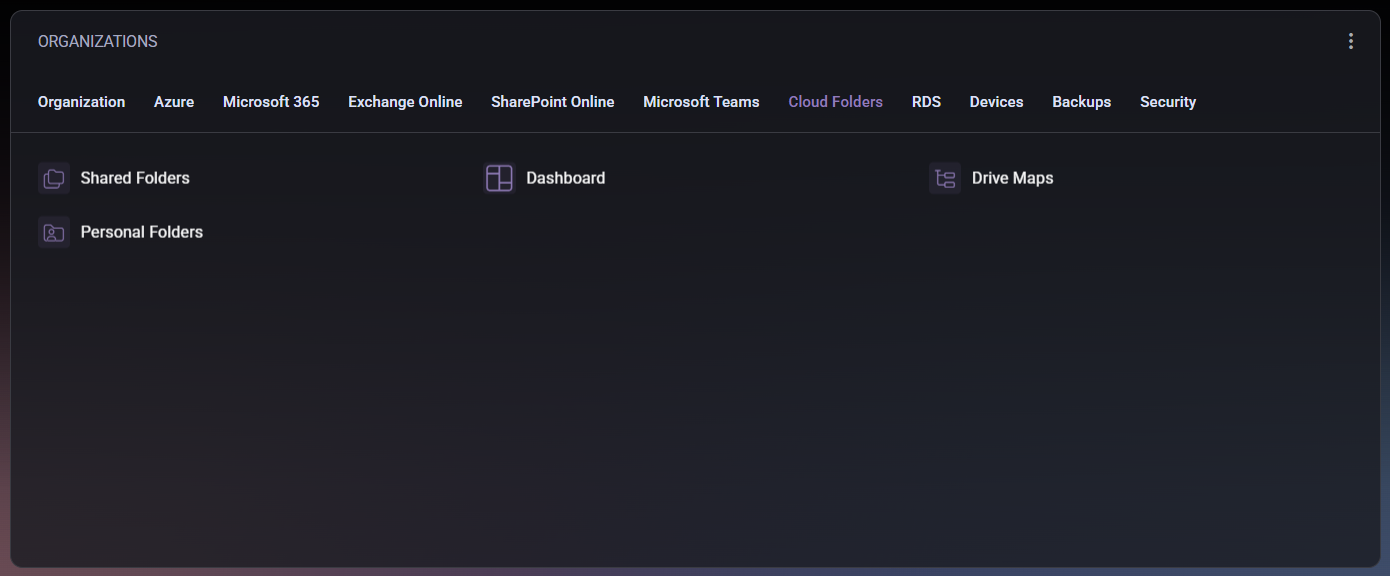Switch to the Organization tab
1390x576 pixels.
[x=81, y=102]
